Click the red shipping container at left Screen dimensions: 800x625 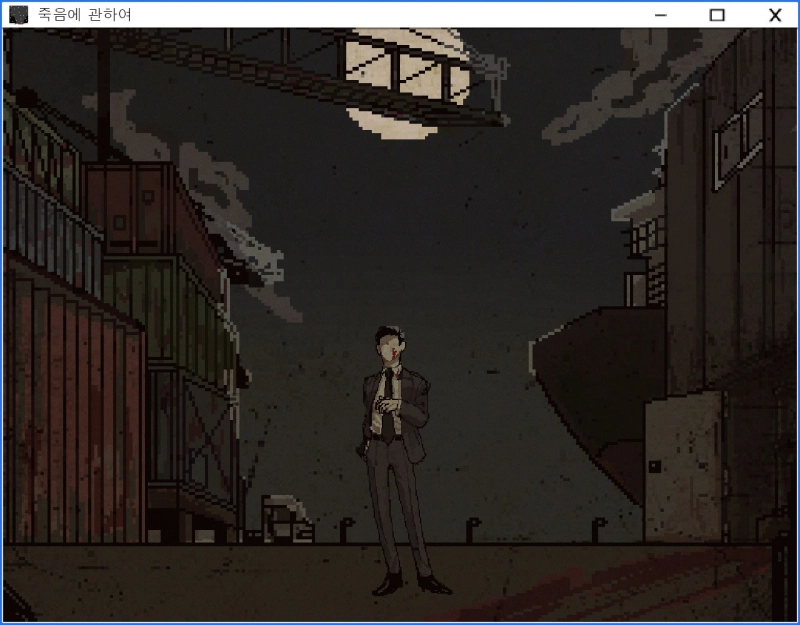click(60, 400)
